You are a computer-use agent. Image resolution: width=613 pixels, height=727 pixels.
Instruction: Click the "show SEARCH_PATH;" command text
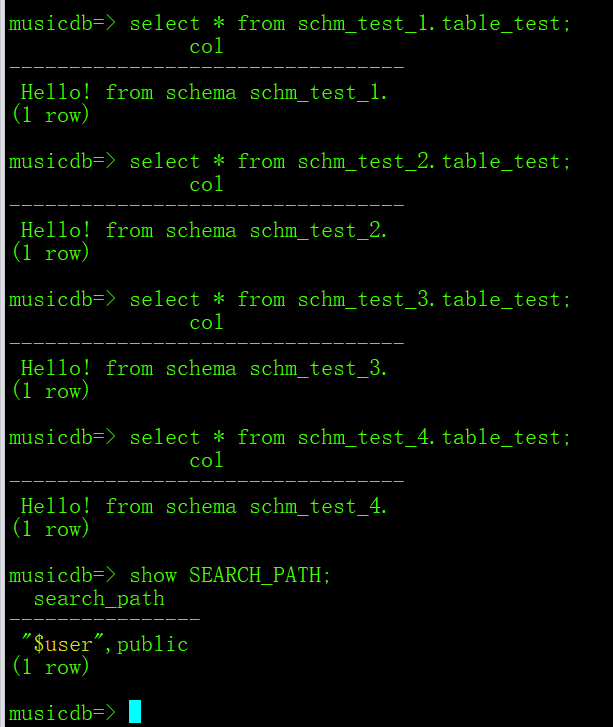tap(230, 575)
